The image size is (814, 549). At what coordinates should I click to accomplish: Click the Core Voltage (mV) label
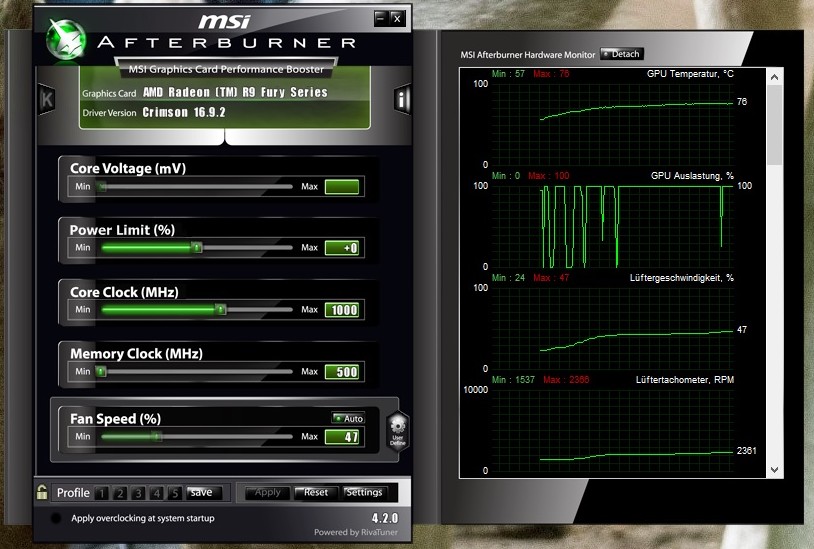128,168
